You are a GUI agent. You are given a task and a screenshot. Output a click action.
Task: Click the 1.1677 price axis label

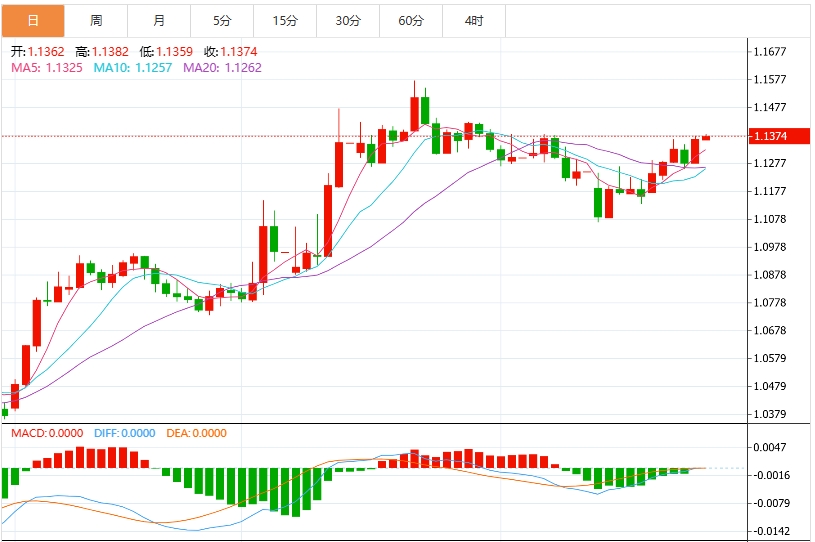click(x=770, y=51)
